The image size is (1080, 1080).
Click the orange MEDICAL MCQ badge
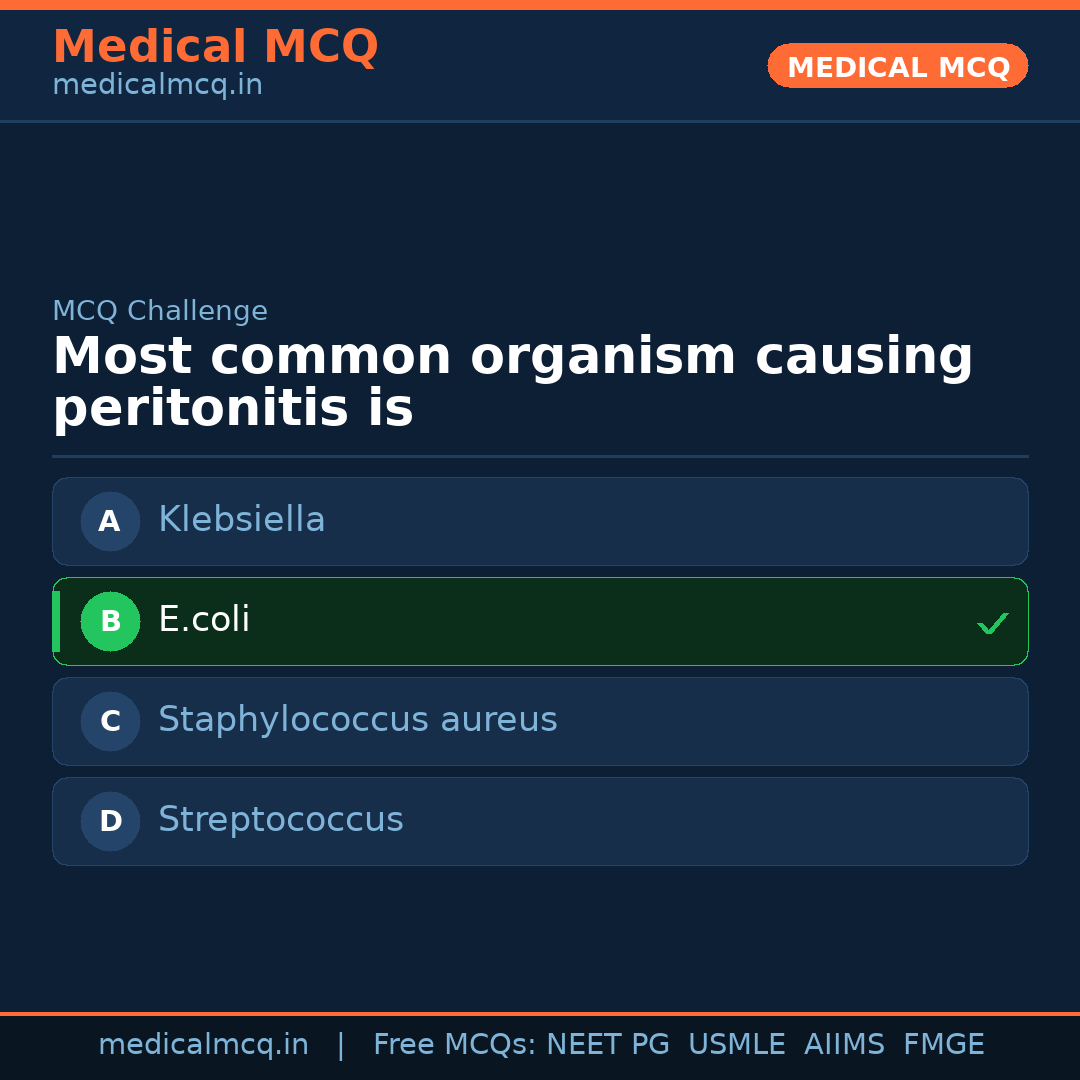[897, 66]
